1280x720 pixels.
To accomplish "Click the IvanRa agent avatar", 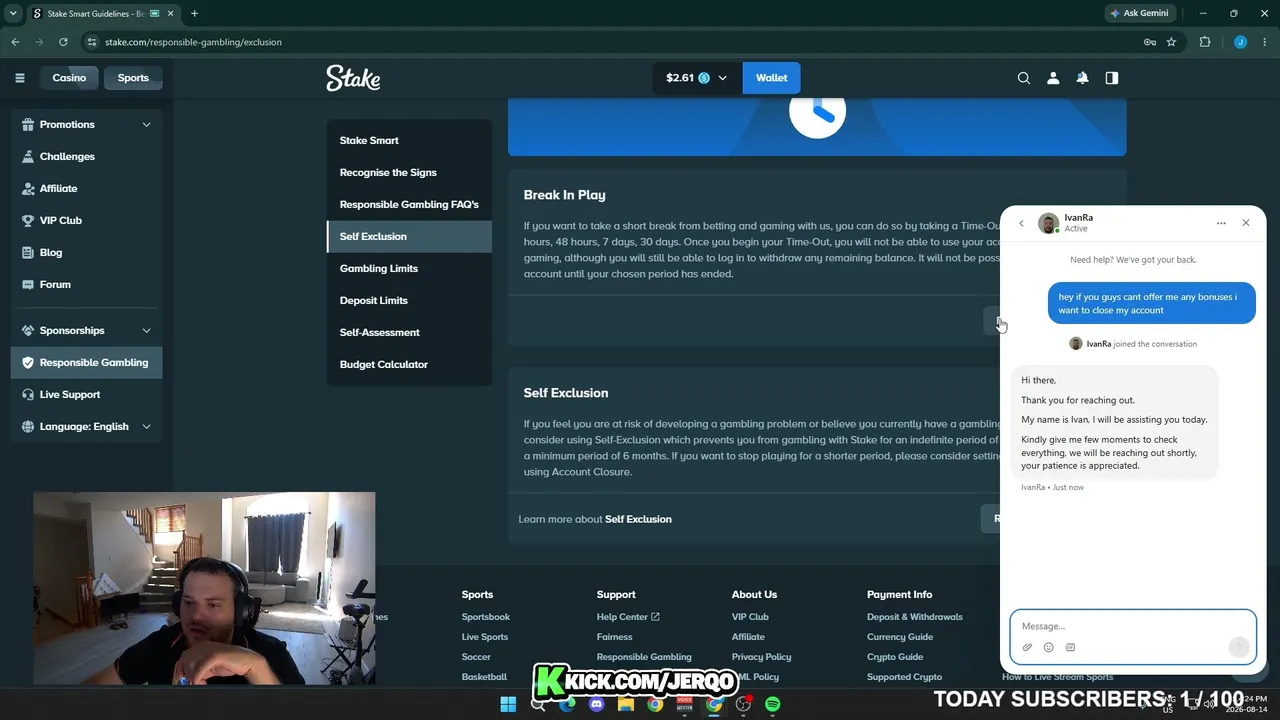I will click(1048, 223).
